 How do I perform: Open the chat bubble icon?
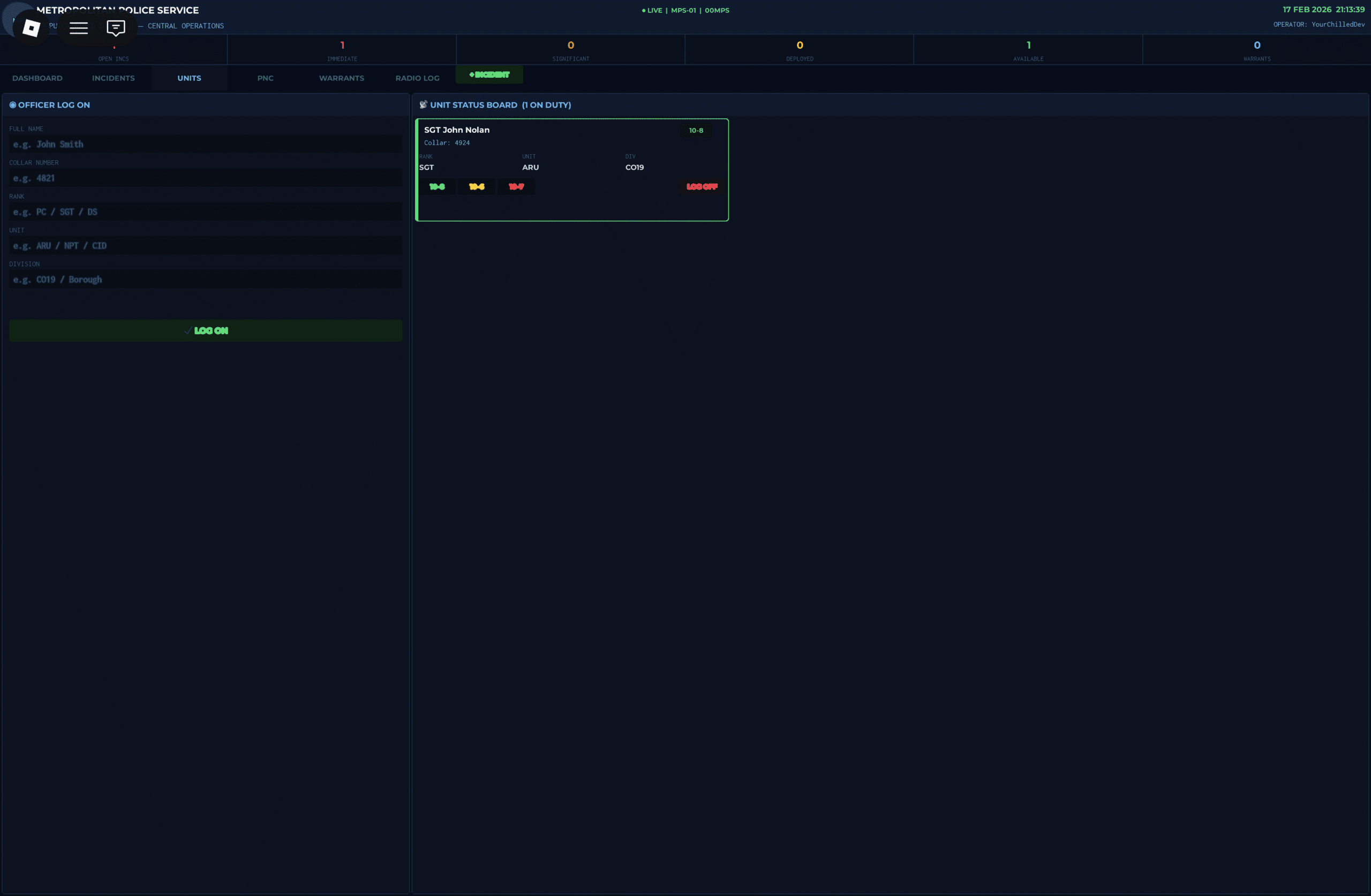click(116, 28)
